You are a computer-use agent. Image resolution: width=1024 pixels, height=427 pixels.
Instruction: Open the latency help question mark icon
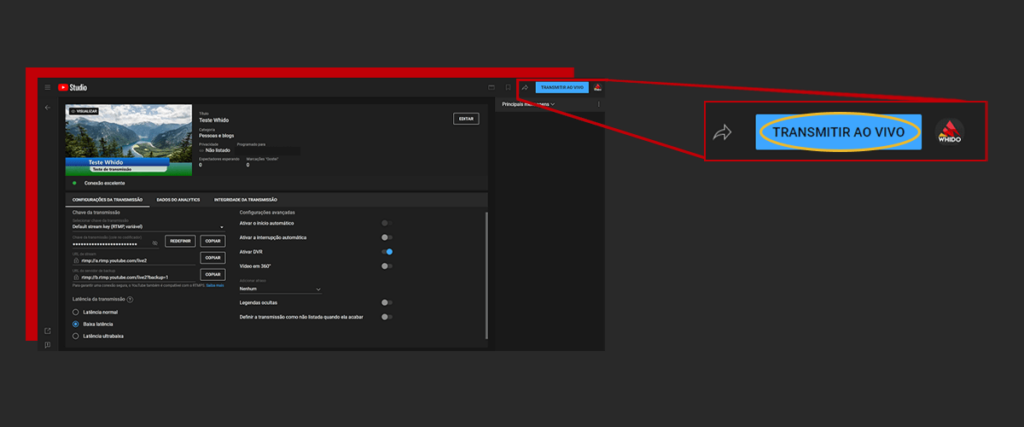coord(130,299)
